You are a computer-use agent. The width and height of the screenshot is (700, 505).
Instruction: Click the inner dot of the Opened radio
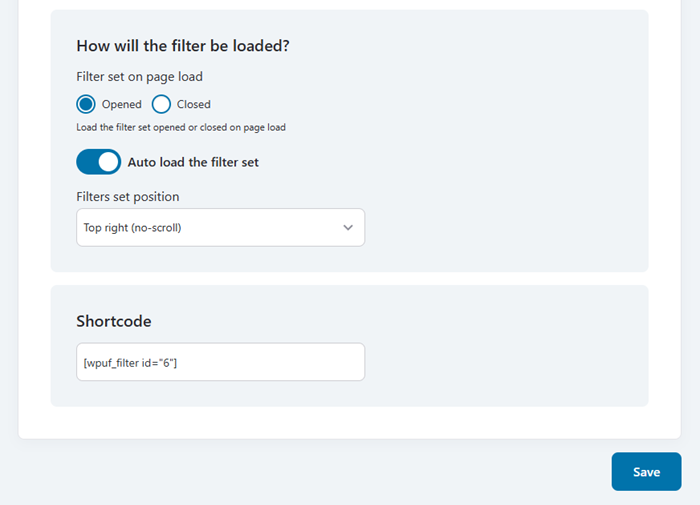point(86,104)
